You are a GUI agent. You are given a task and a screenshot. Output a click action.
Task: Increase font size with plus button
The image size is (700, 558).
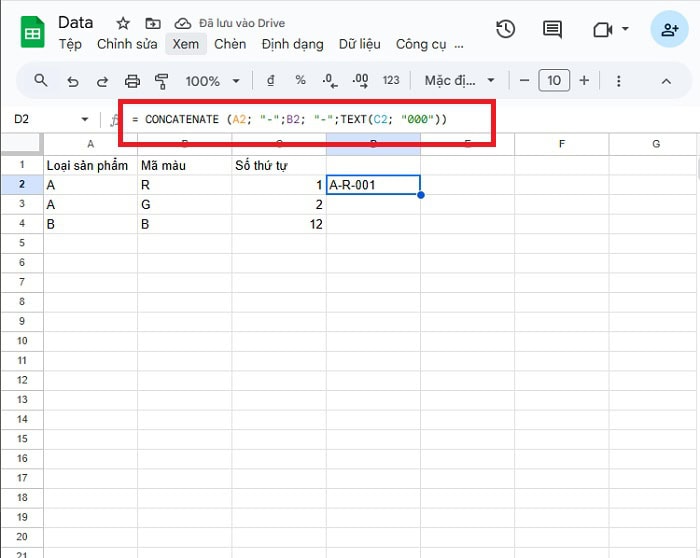click(584, 81)
